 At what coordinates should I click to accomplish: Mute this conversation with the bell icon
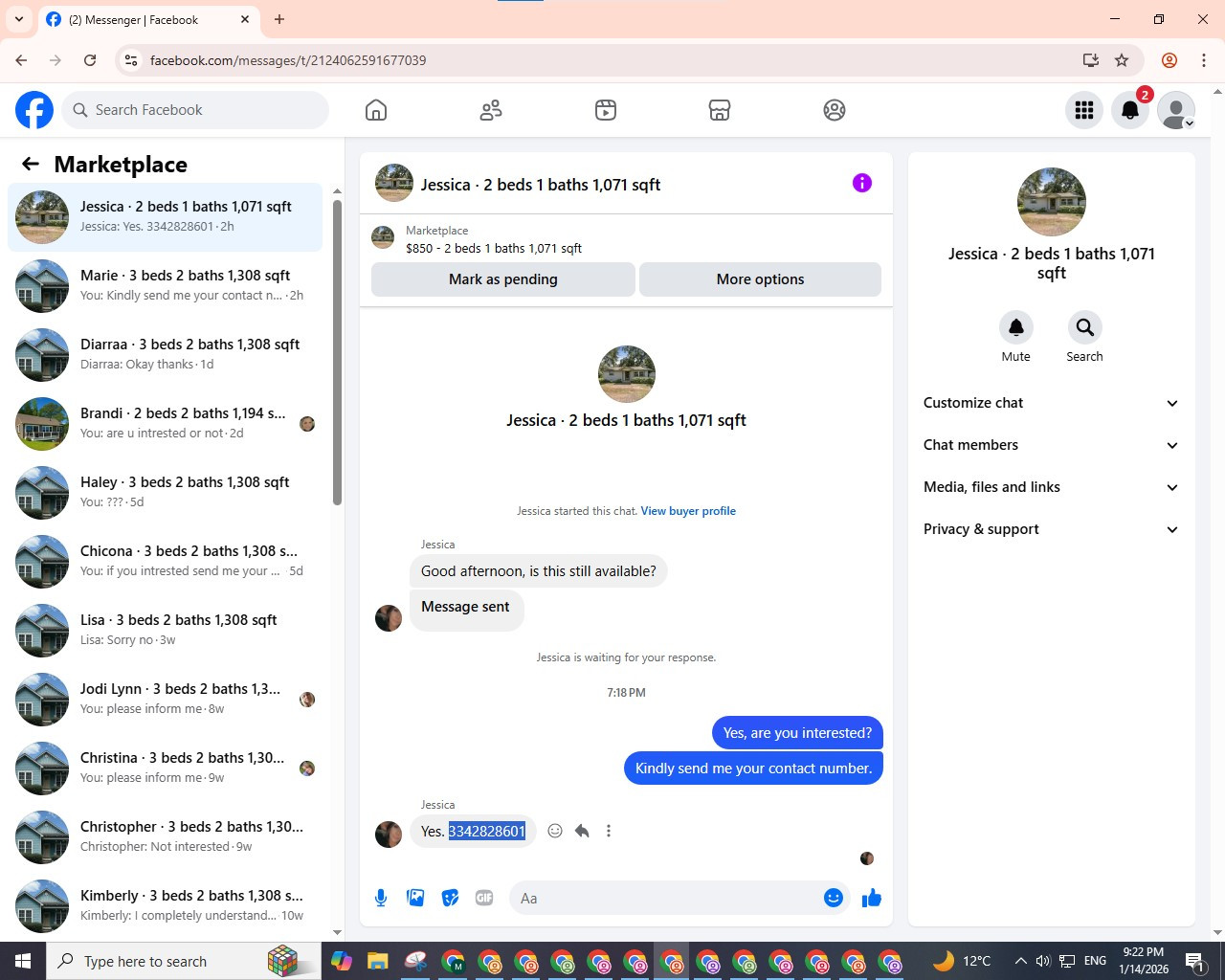(x=1016, y=327)
